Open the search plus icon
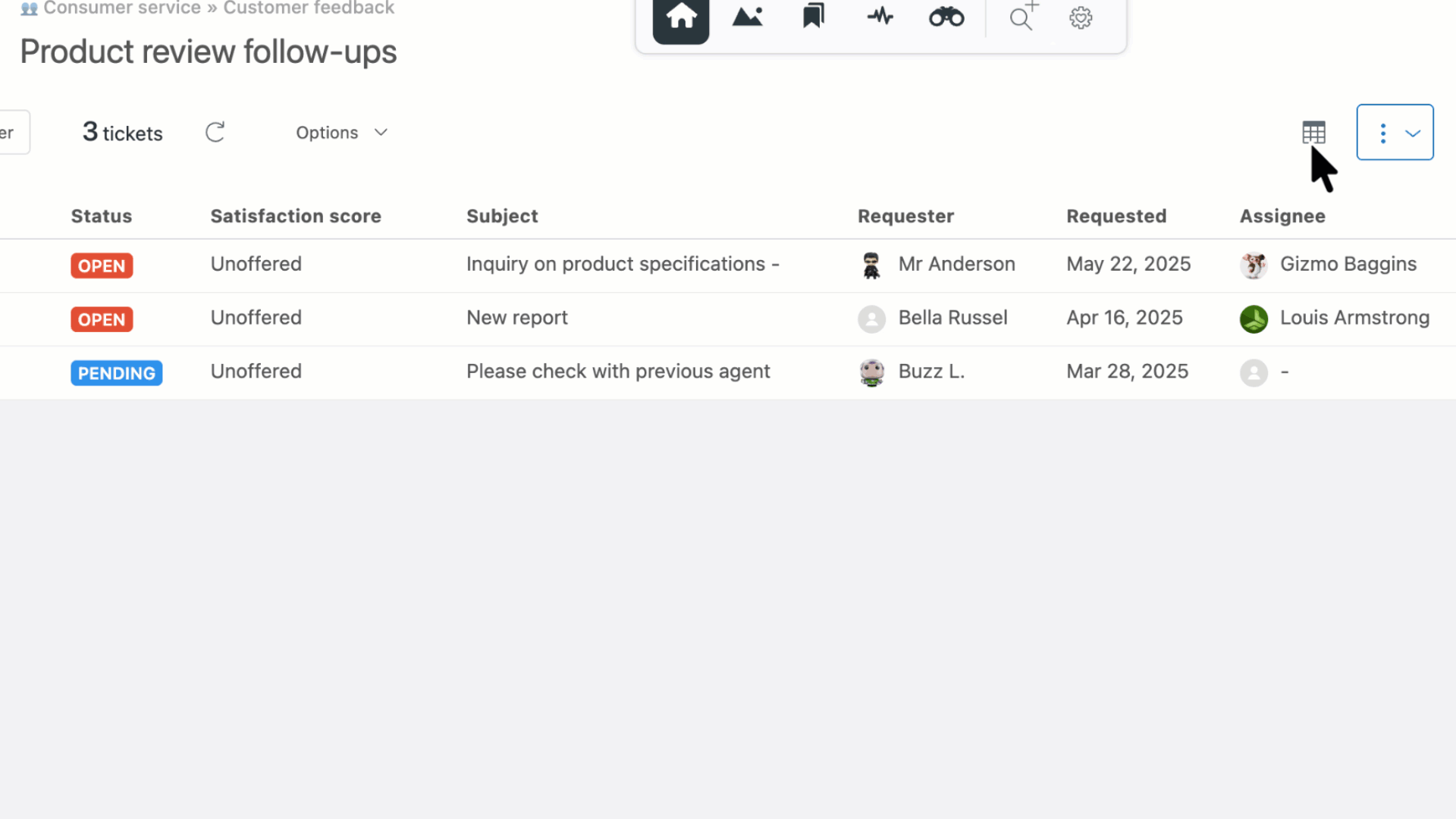The image size is (1456, 819). click(1023, 16)
